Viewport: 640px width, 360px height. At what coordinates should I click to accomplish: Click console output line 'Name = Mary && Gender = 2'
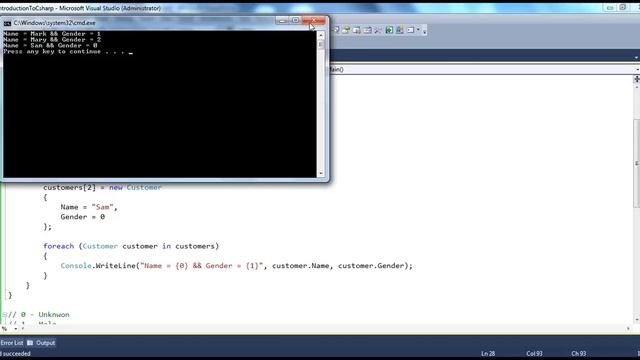click(x=52, y=40)
